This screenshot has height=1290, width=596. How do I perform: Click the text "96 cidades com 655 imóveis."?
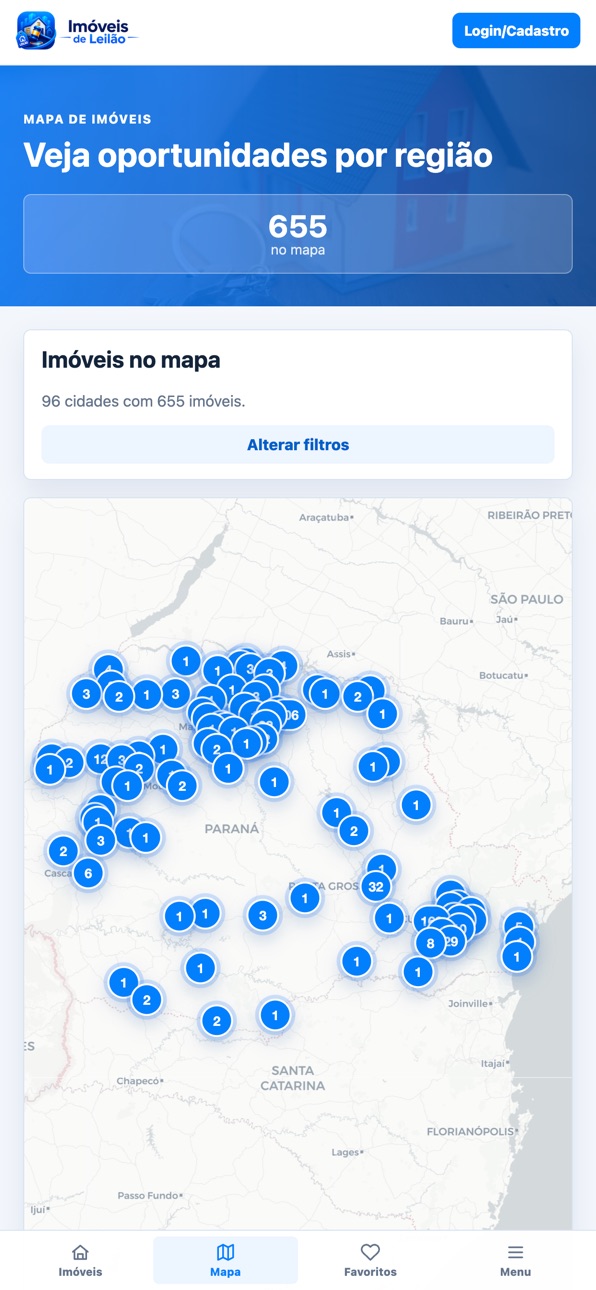point(143,401)
